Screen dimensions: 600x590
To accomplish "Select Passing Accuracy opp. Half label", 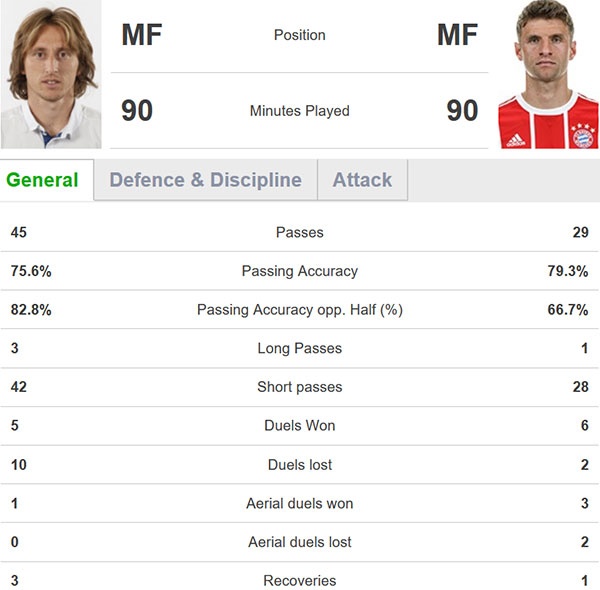I will click(300, 310).
